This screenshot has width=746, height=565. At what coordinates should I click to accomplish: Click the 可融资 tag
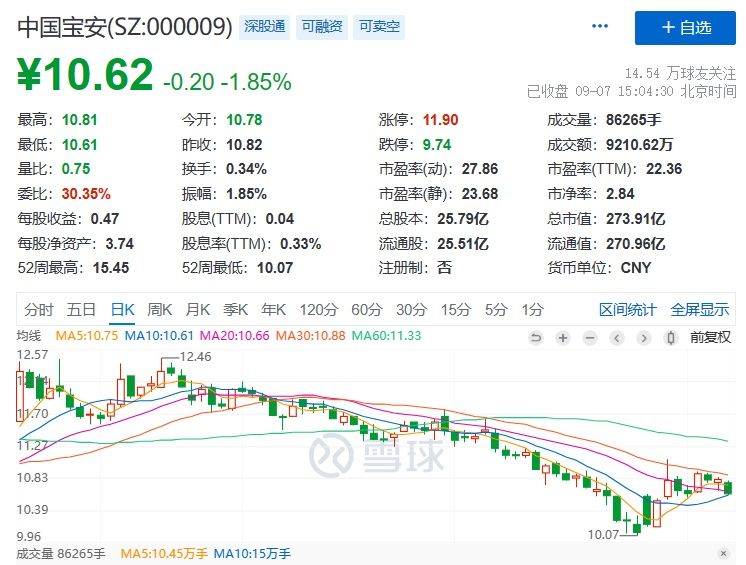(322, 27)
